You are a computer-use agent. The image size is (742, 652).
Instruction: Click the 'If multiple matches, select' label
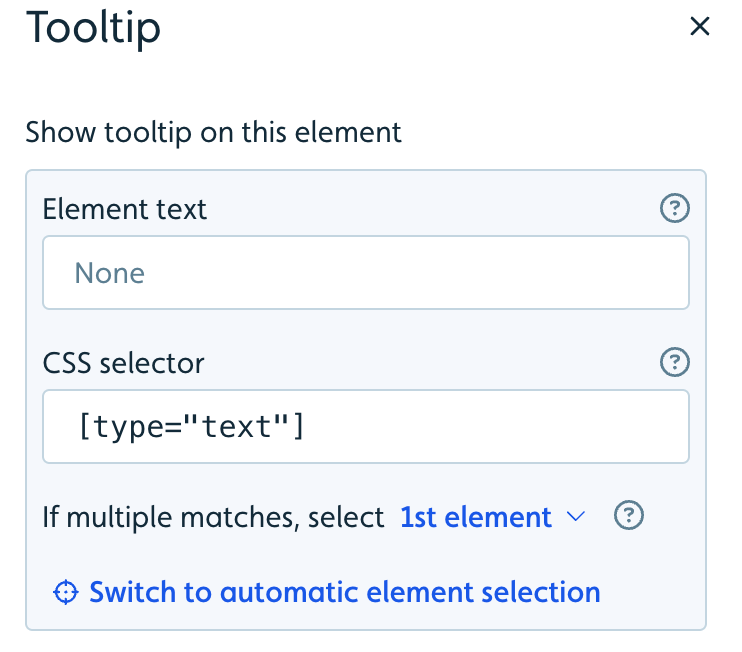pyautogui.click(x=213, y=517)
